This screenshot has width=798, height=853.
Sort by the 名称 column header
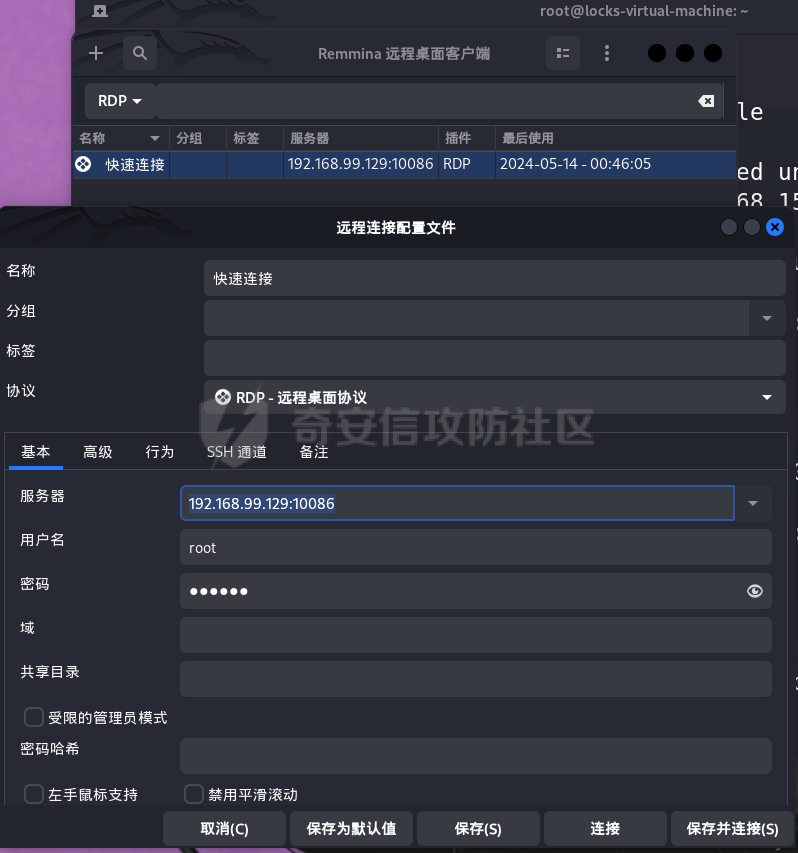121,138
